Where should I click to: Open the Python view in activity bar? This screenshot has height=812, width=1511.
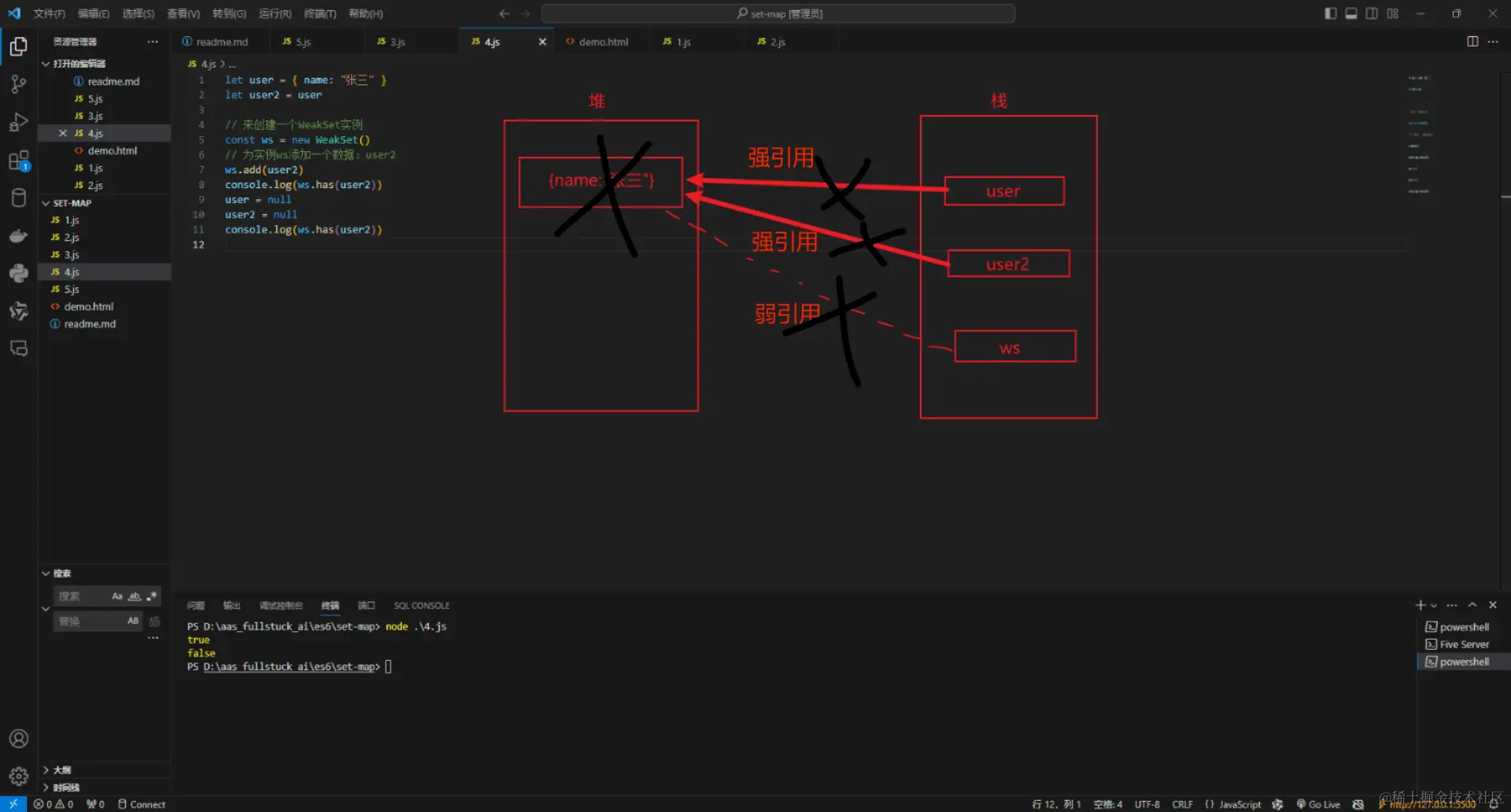point(19,273)
